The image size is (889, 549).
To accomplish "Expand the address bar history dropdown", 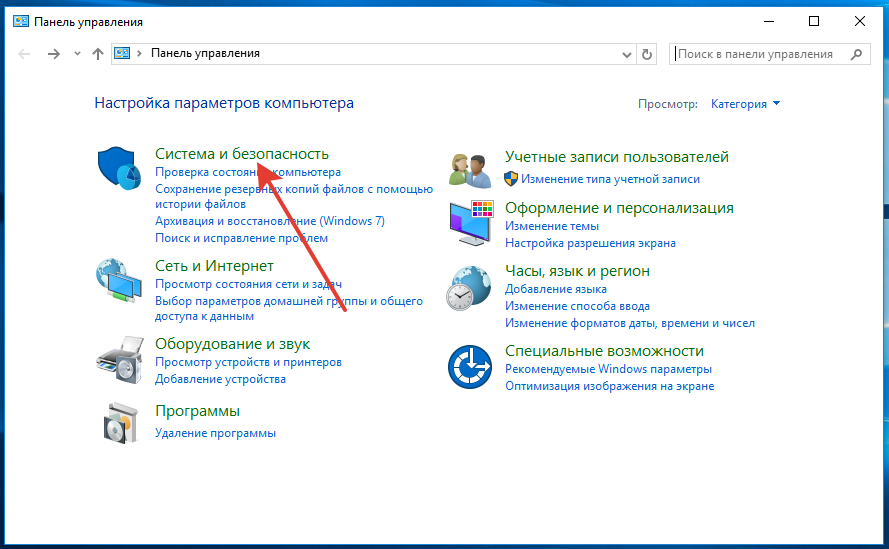I will (626, 55).
